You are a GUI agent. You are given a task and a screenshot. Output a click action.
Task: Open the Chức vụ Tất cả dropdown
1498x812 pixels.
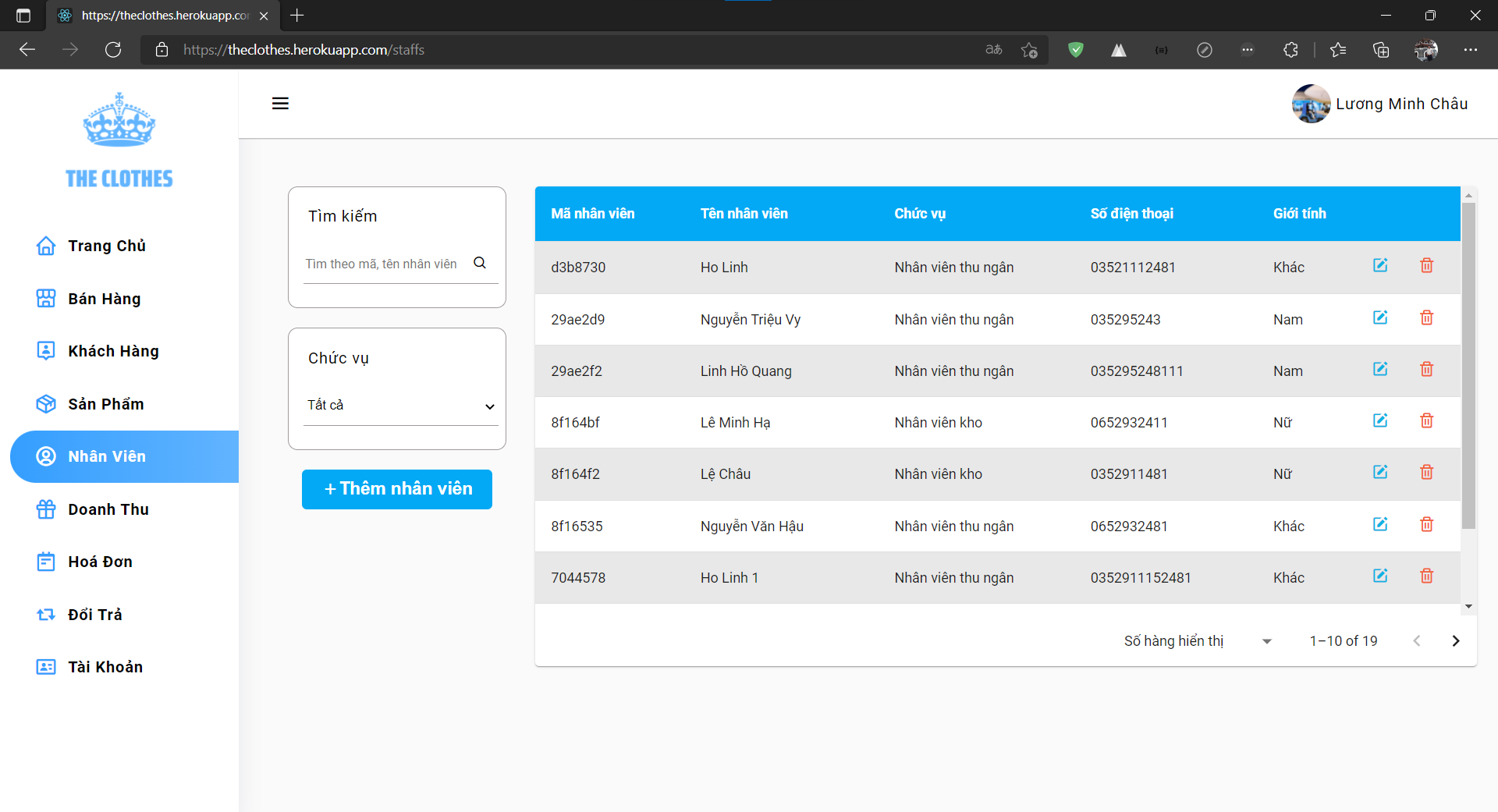[x=400, y=406]
